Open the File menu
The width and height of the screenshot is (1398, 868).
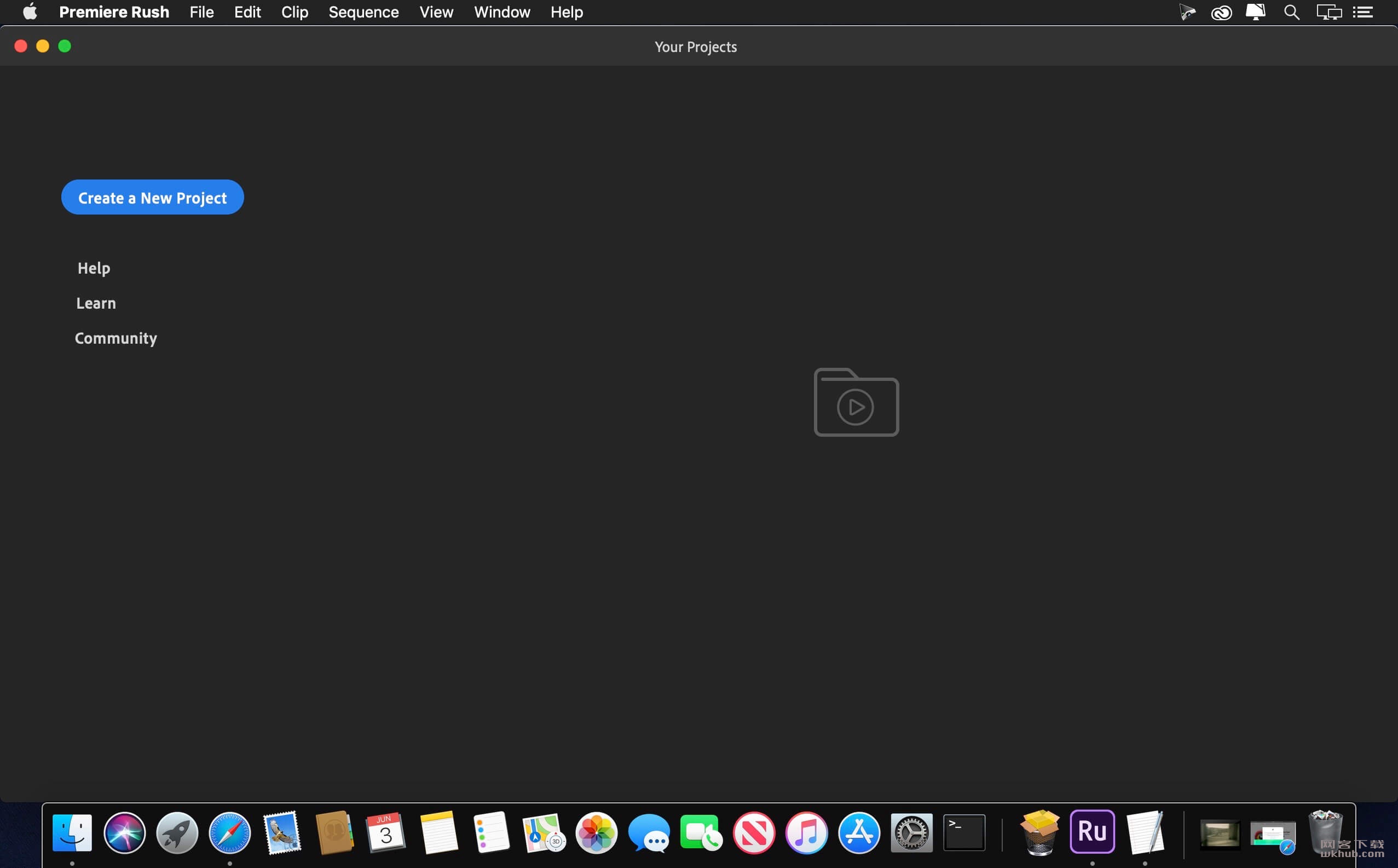(x=201, y=12)
